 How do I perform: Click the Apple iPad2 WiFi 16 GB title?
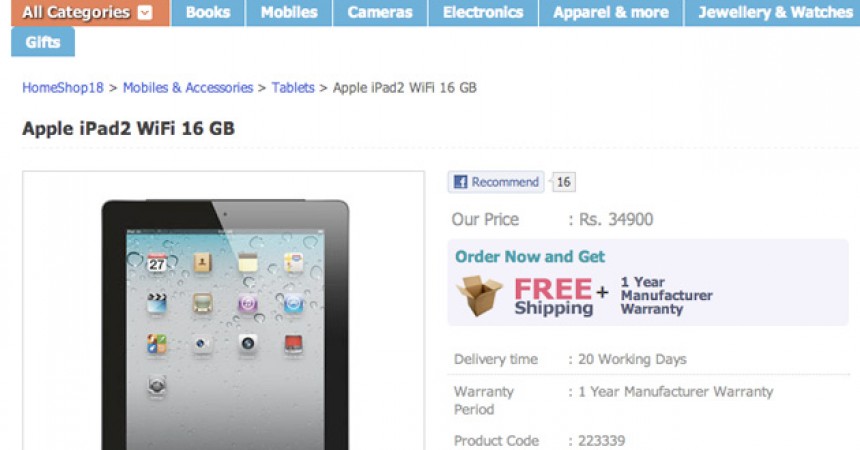[128, 128]
